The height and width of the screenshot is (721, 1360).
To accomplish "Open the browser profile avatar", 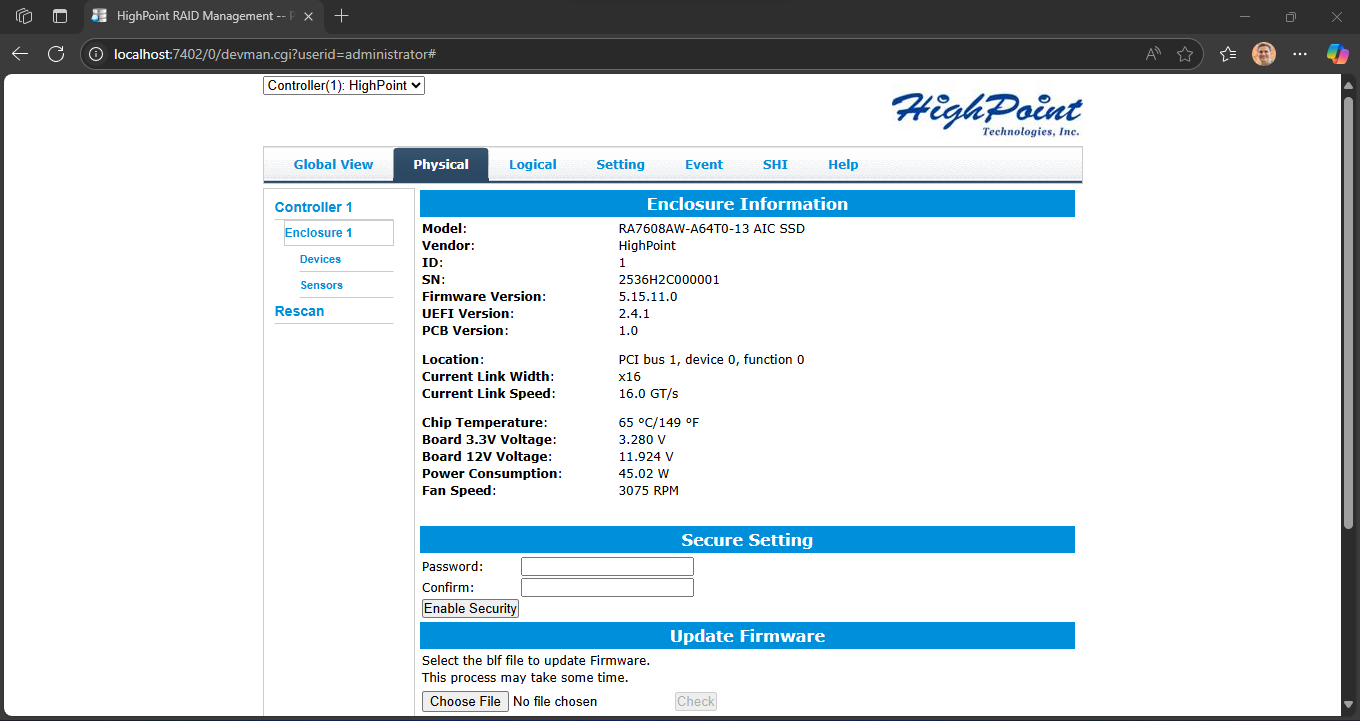I will (x=1263, y=54).
